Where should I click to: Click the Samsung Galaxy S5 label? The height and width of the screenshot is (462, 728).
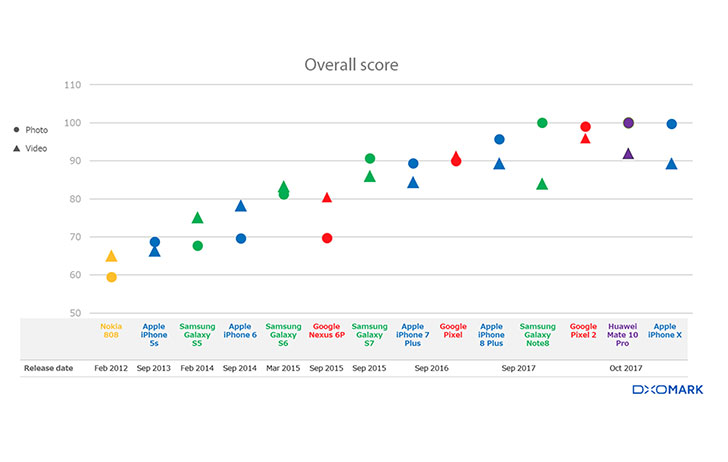(197, 335)
